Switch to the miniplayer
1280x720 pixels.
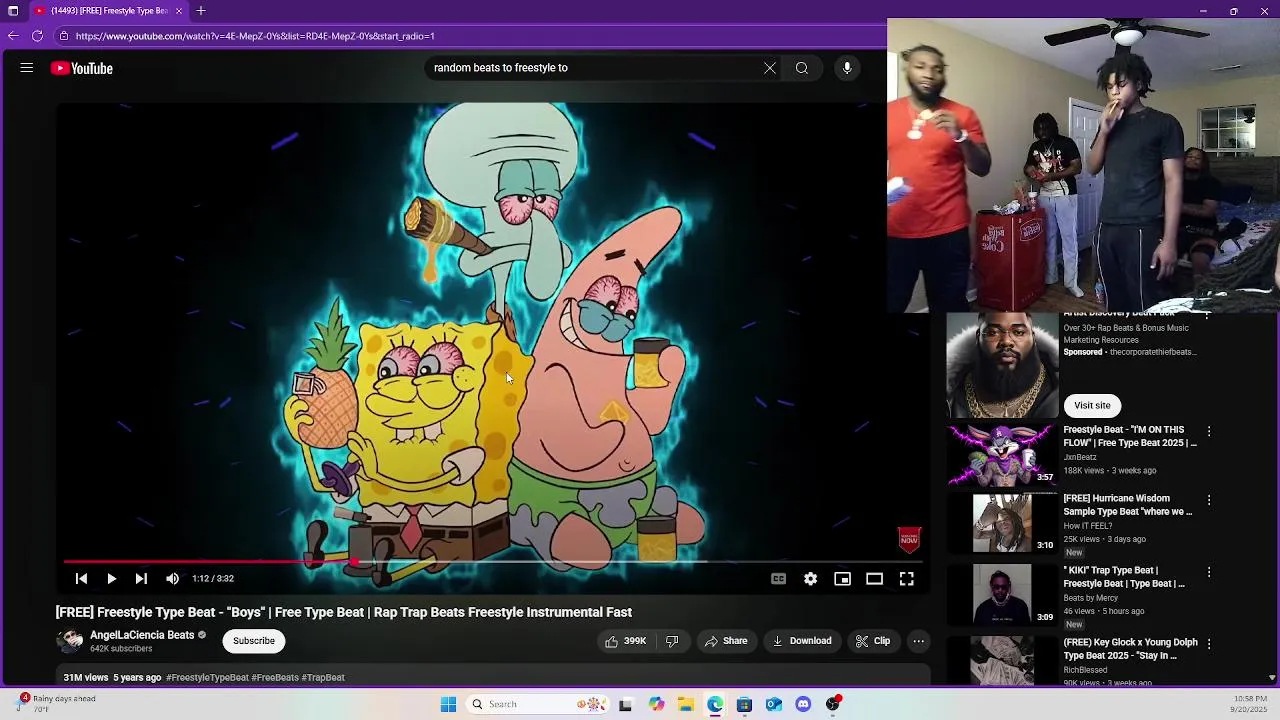(x=842, y=578)
